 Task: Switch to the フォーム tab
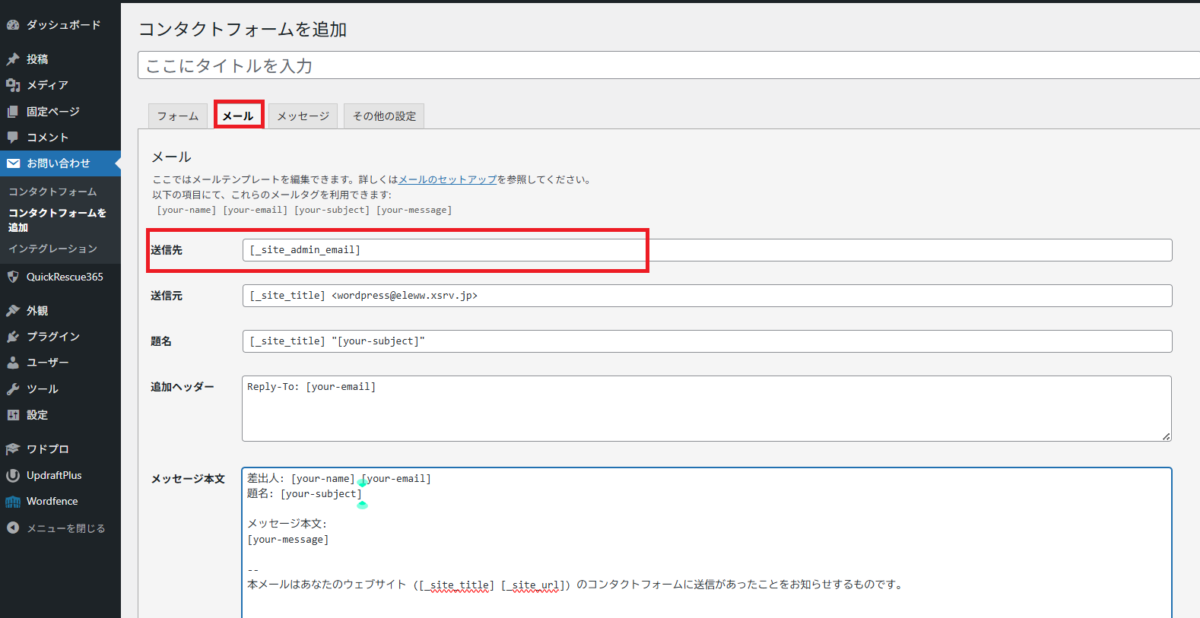tap(178, 116)
